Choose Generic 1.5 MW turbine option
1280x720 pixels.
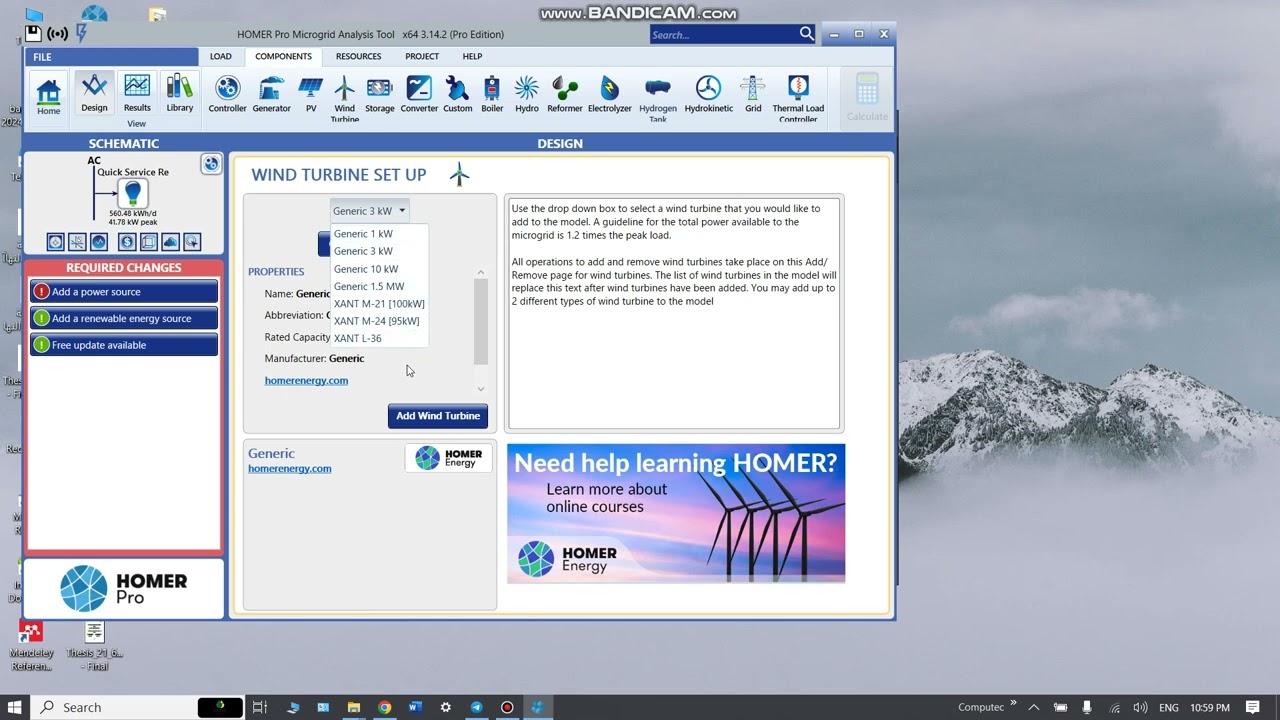tap(369, 286)
